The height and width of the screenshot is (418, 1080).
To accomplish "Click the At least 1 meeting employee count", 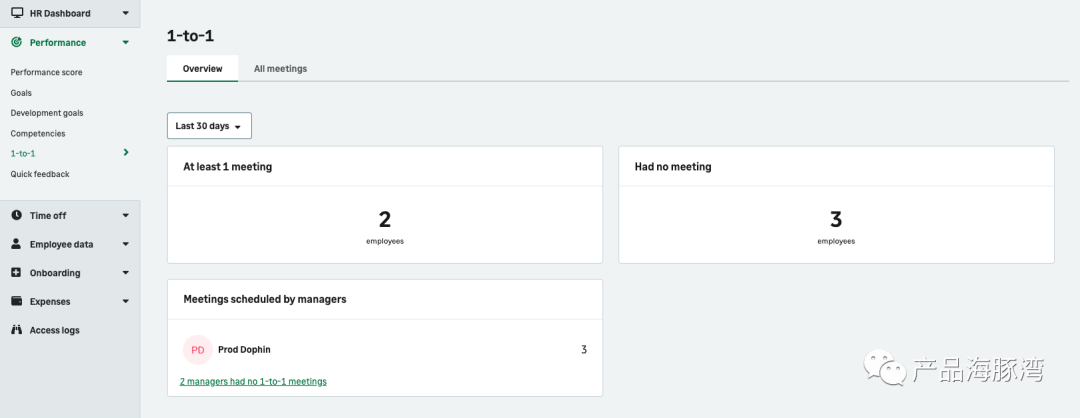I will tap(384, 220).
